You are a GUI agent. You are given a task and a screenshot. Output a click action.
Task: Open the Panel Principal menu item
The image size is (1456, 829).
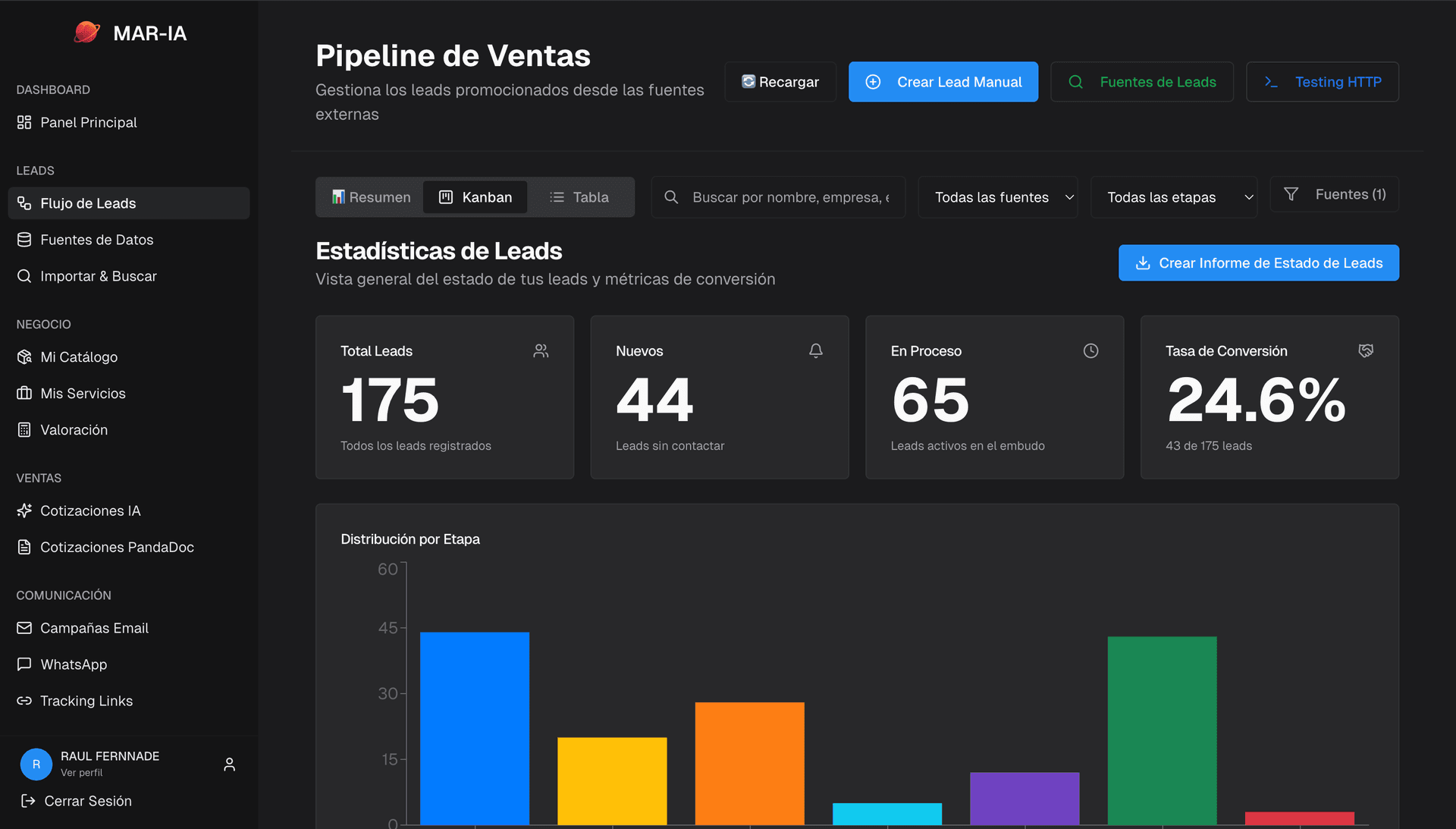pos(88,122)
